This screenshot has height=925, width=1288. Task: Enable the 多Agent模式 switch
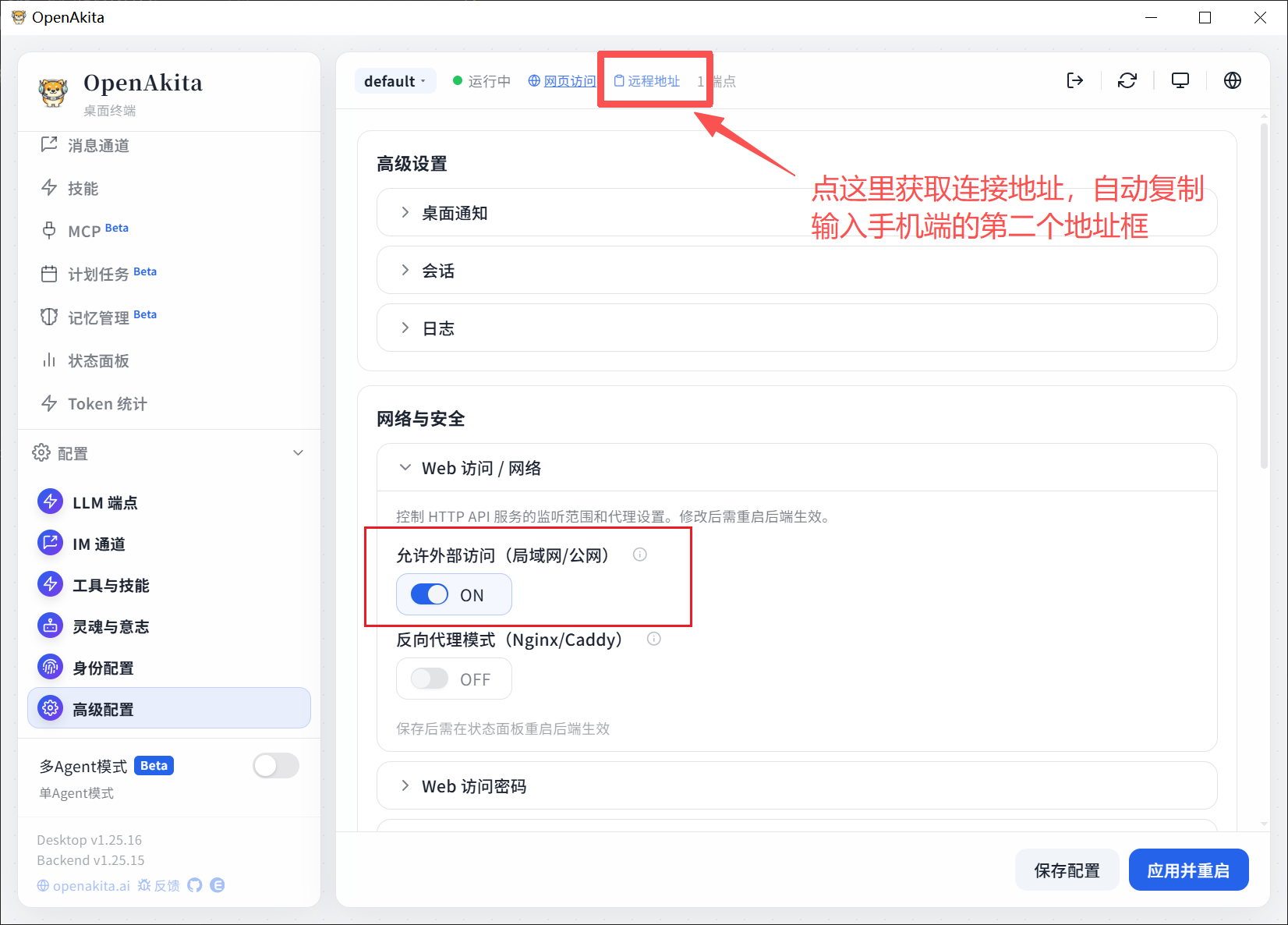point(276,766)
